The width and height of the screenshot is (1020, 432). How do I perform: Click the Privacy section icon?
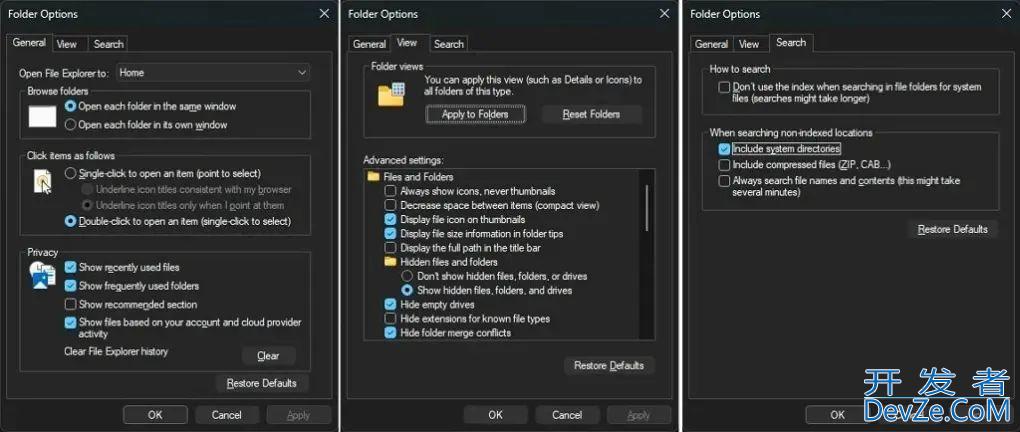(x=42, y=277)
